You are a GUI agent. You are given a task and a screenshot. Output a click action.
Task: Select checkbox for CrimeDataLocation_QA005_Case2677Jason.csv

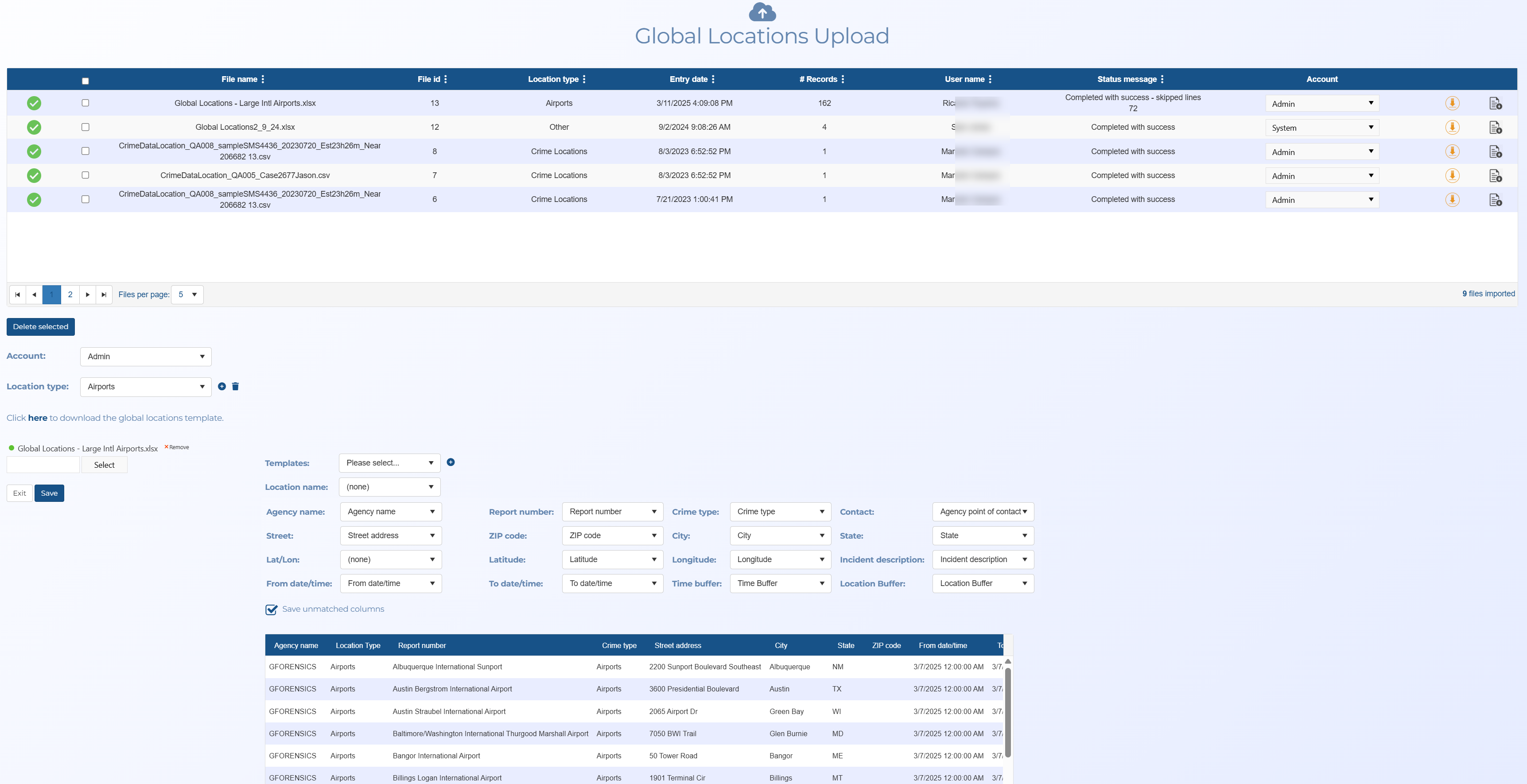(85, 175)
